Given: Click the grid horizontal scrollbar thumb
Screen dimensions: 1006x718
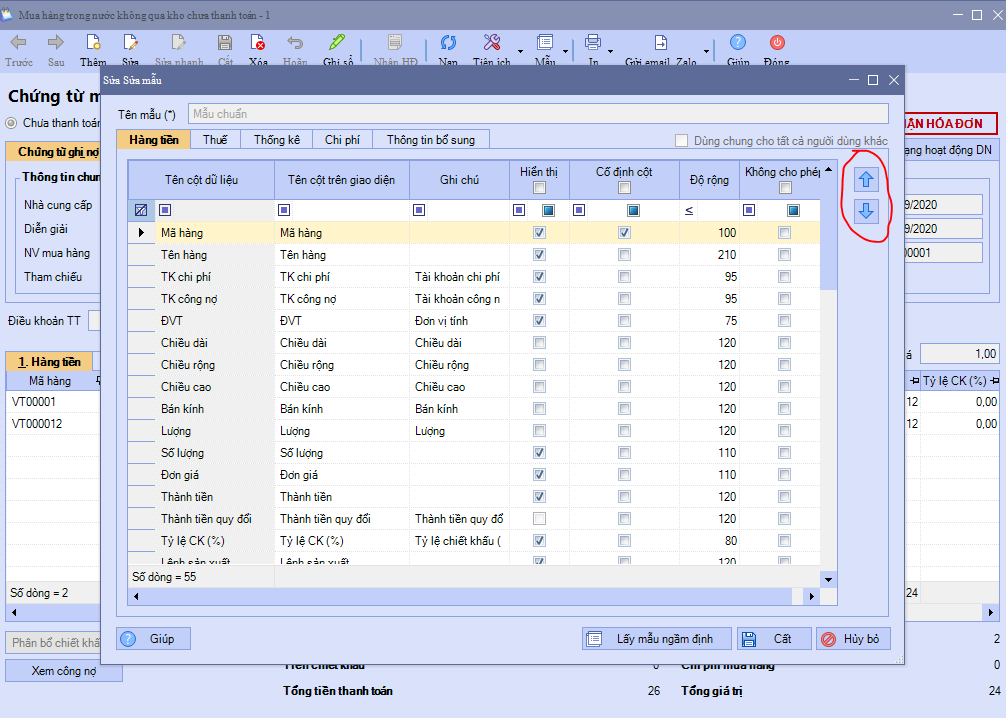Looking at the screenshot, I should [468, 596].
